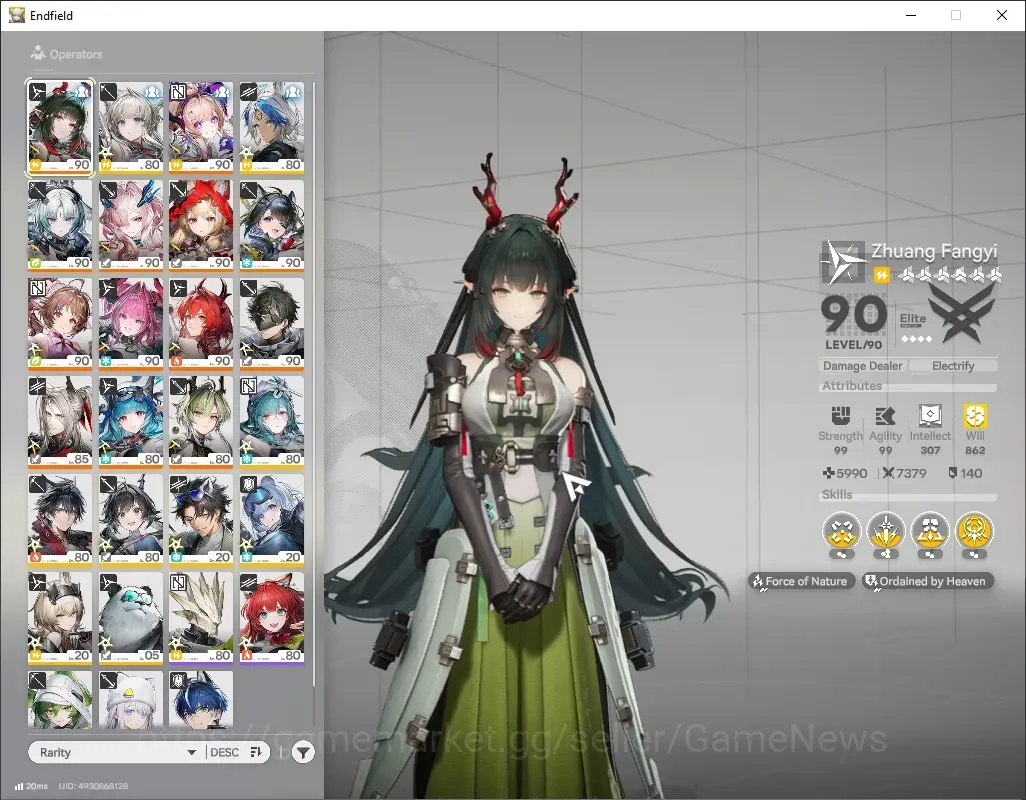This screenshot has height=800, width=1026.
Task: Select the level 85 operator portrait
Action: click(60, 422)
